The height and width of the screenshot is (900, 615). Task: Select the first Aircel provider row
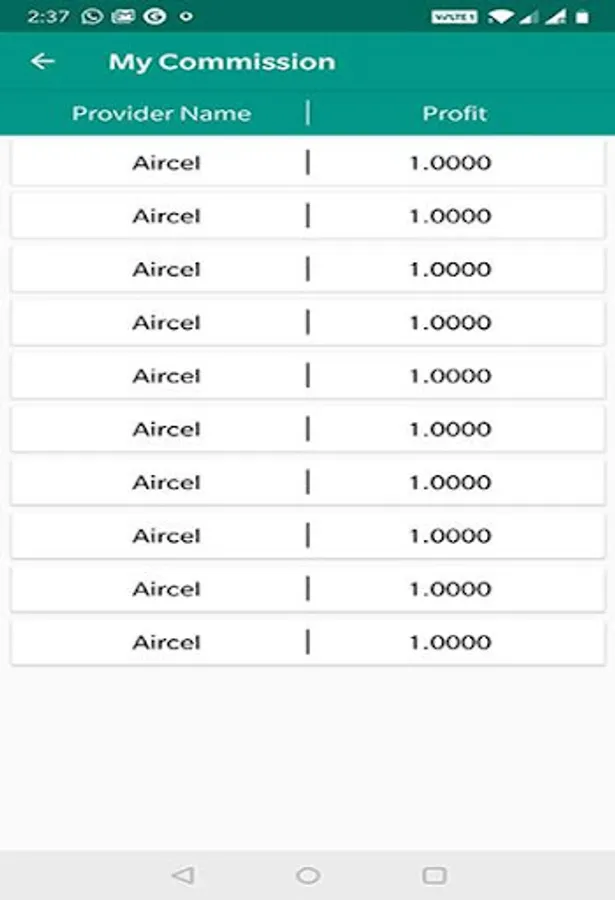[166, 163]
